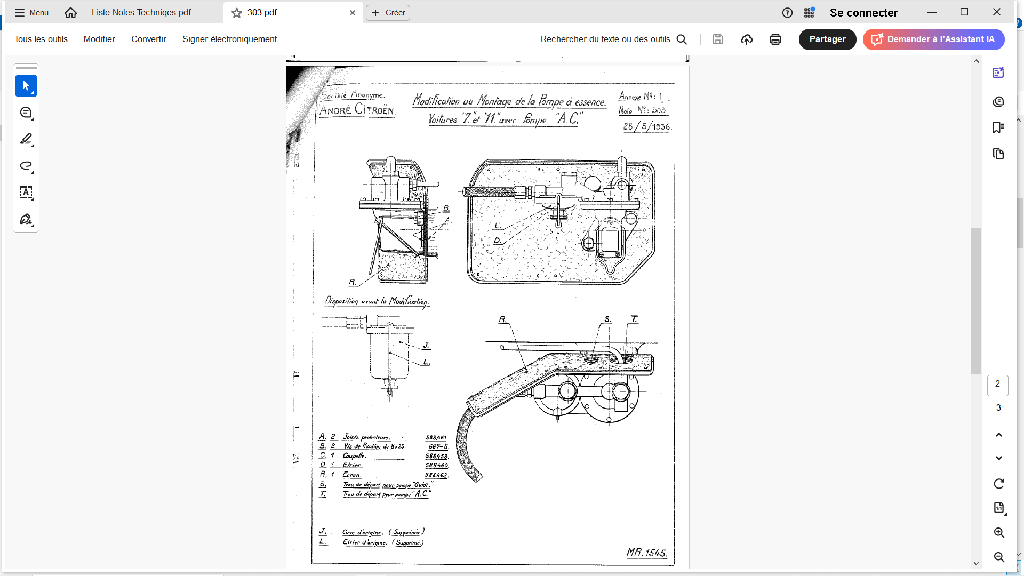Click the André Citroën header text

coord(357,110)
